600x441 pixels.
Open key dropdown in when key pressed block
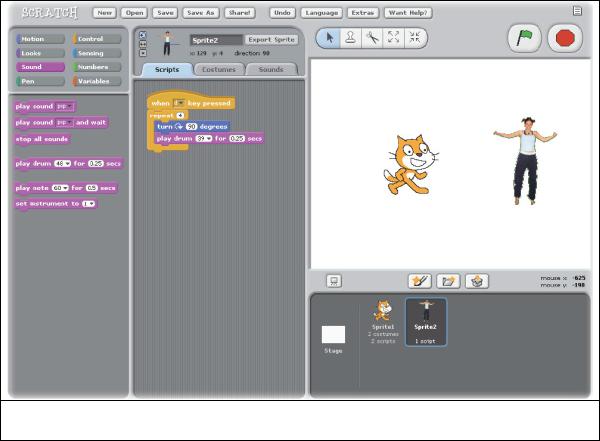[x=179, y=103]
